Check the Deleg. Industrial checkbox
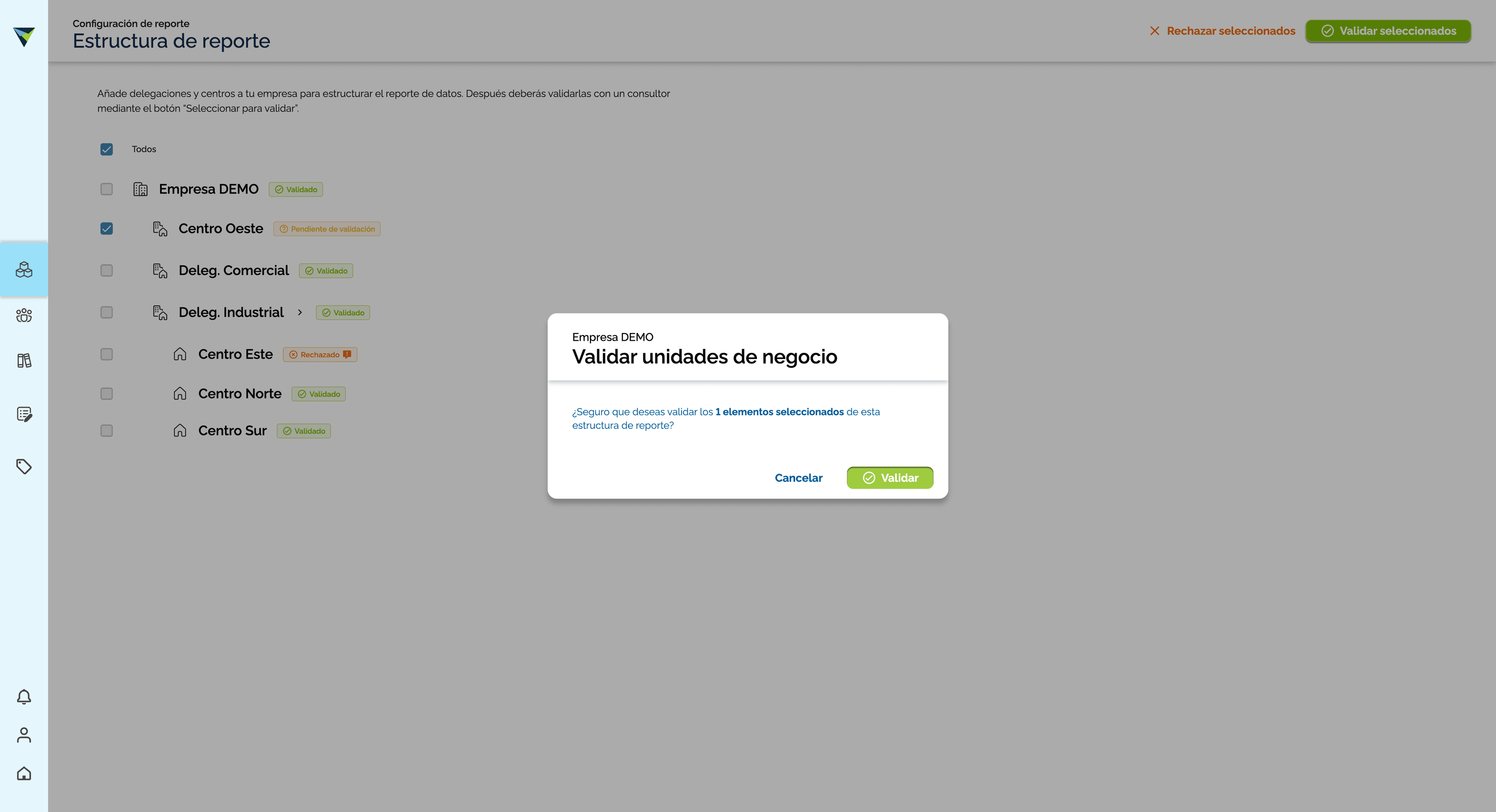The height and width of the screenshot is (812, 1496). [106, 312]
